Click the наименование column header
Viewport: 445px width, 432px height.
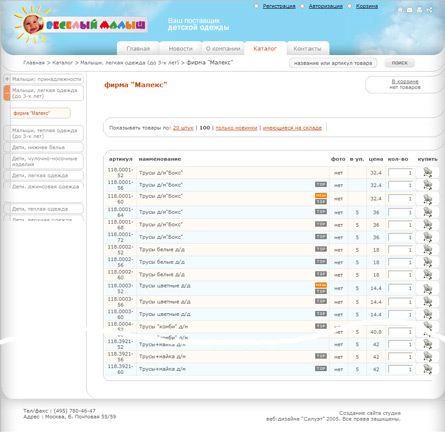click(160, 159)
